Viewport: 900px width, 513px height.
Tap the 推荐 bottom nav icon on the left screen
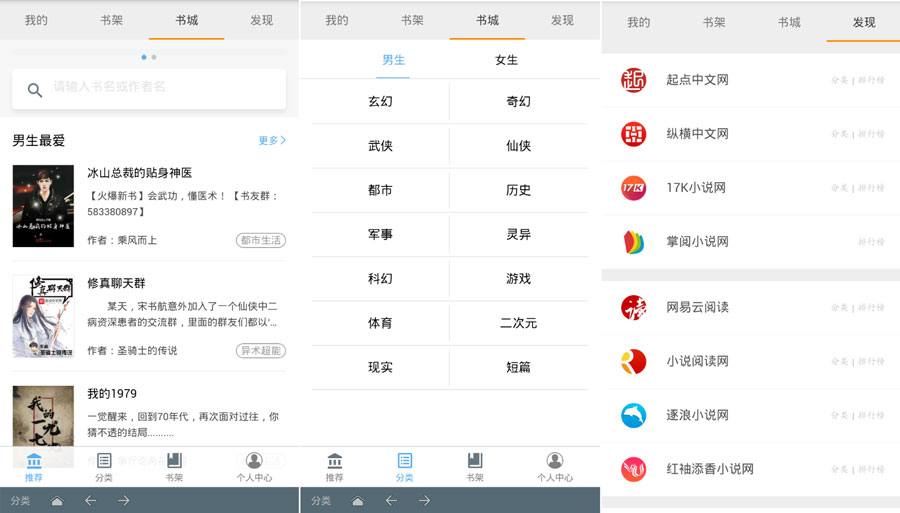[x=34, y=460]
